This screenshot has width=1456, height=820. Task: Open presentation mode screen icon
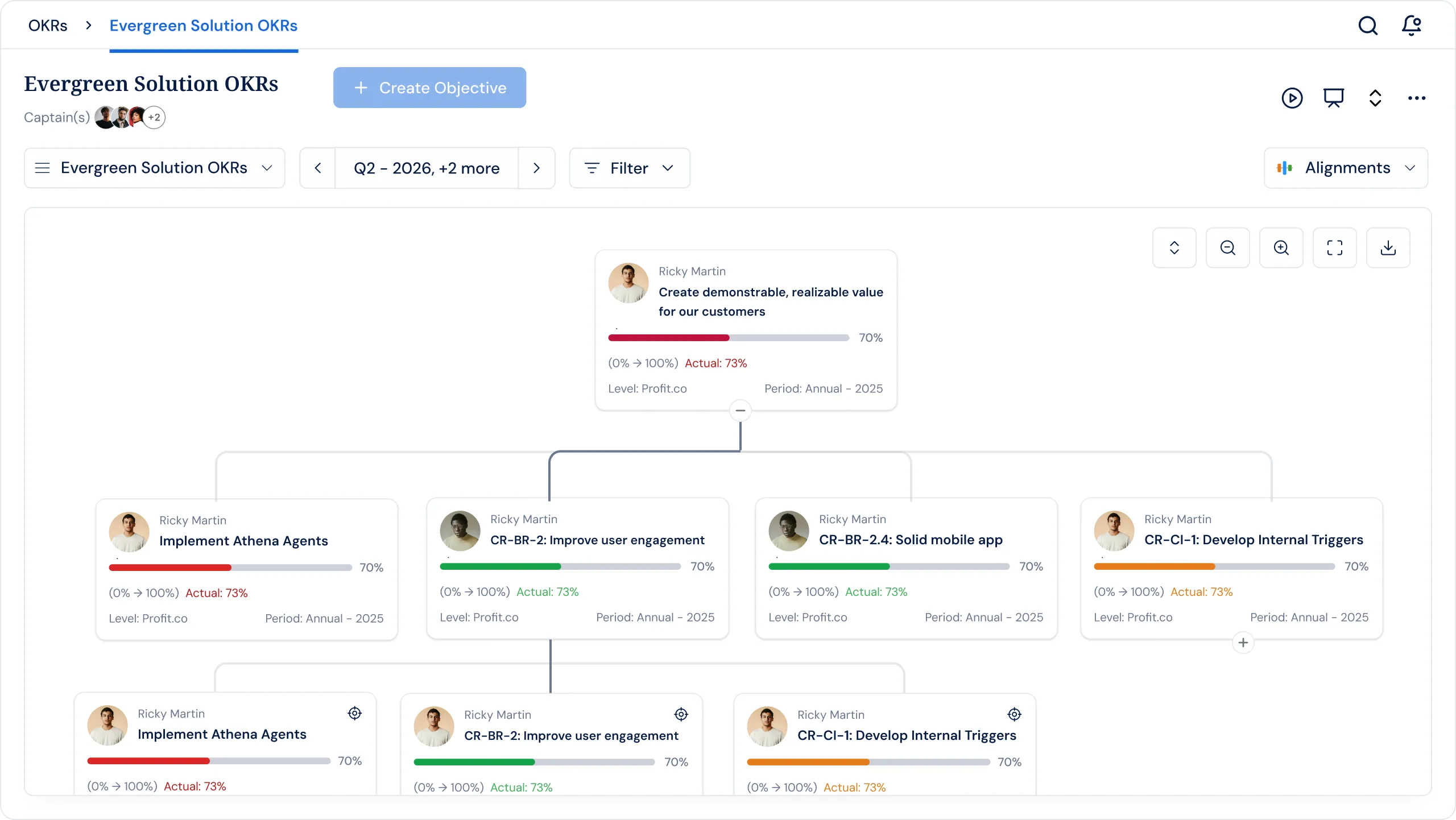pyautogui.click(x=1334, y=98)
